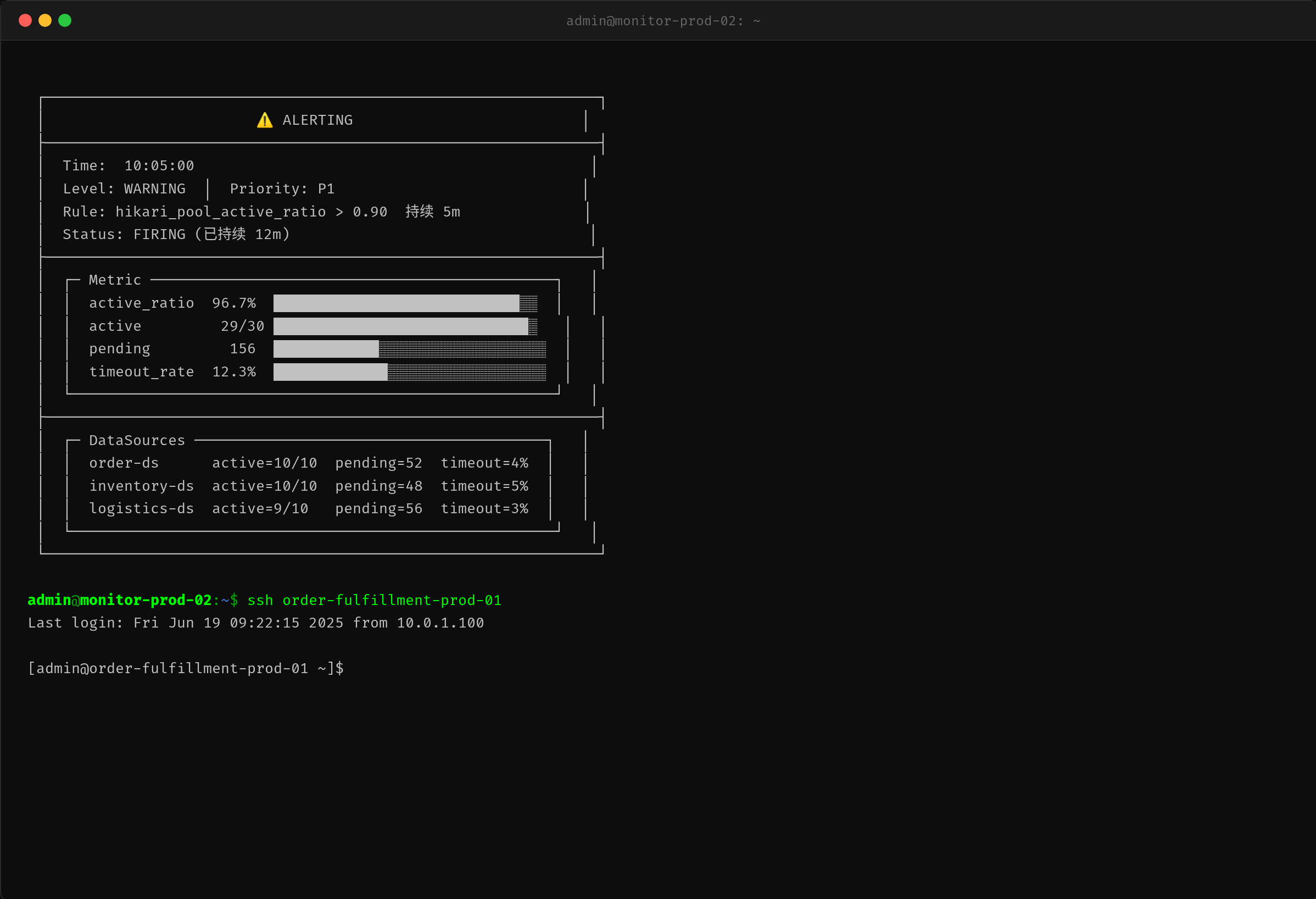Click the Metric section label
Viewport: 1316px width, 899px height.
115,280
